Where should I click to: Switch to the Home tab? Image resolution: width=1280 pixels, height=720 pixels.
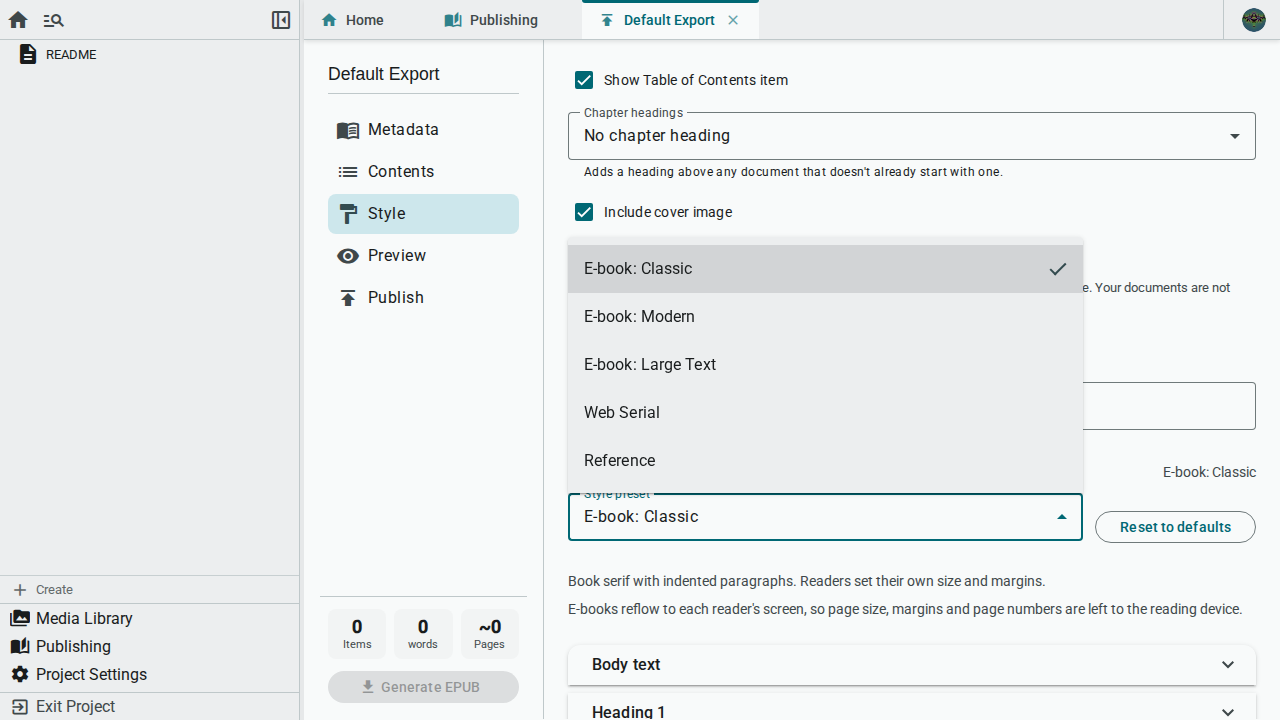tap(352, 20)
